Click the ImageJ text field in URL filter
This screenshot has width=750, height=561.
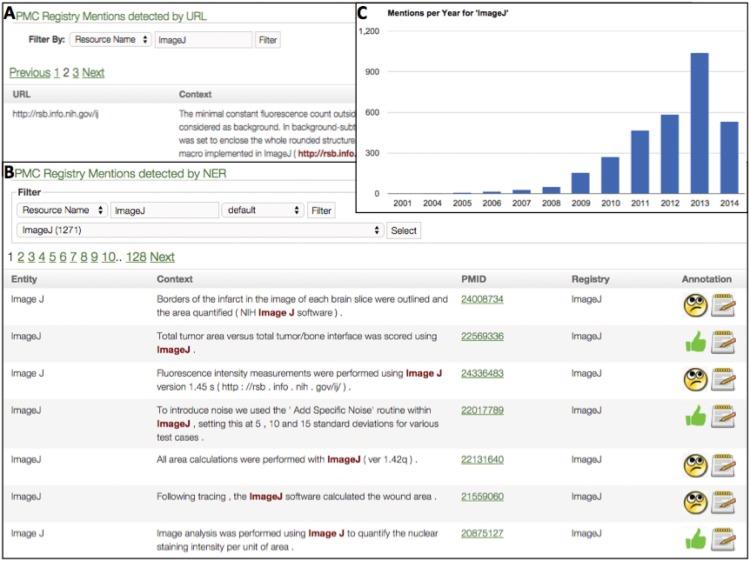tap(204, 40)
